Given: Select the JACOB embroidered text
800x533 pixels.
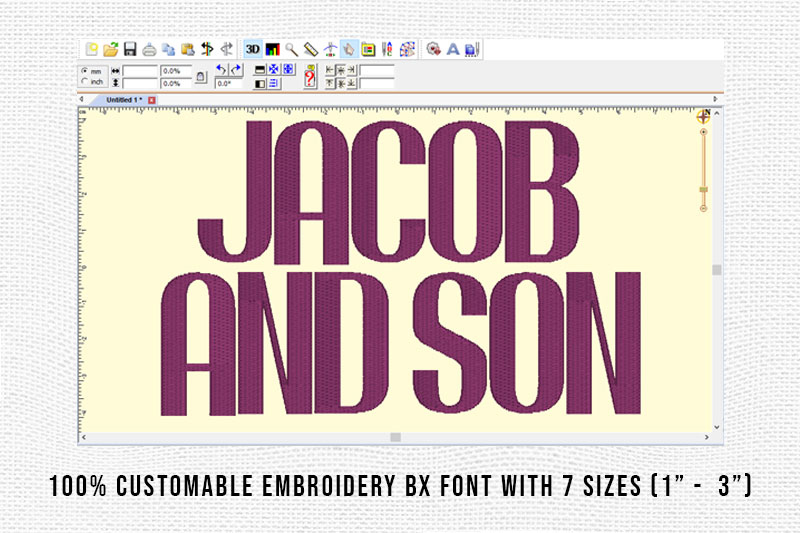Looking at the screenshot, I should [x=388, y=192].
